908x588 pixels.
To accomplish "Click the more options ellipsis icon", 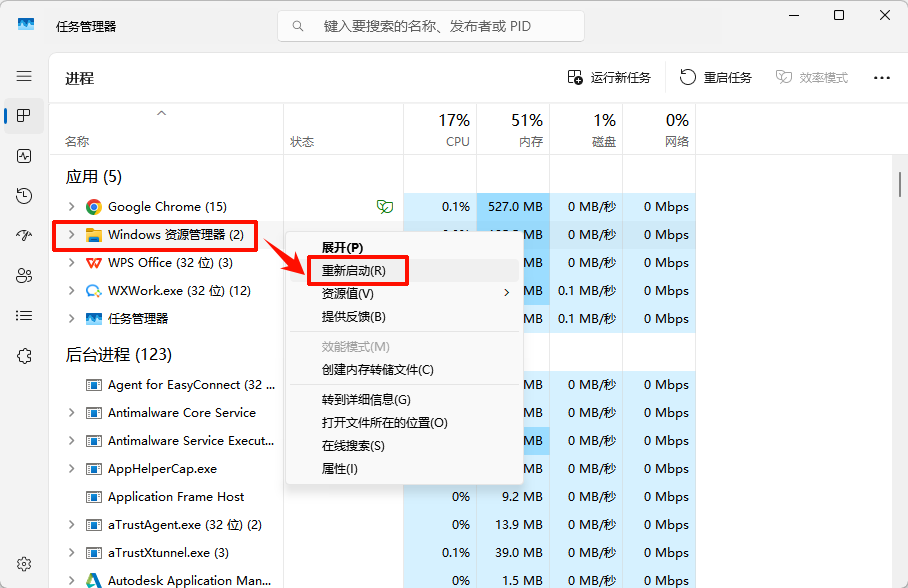I will (x=881, y=77).
